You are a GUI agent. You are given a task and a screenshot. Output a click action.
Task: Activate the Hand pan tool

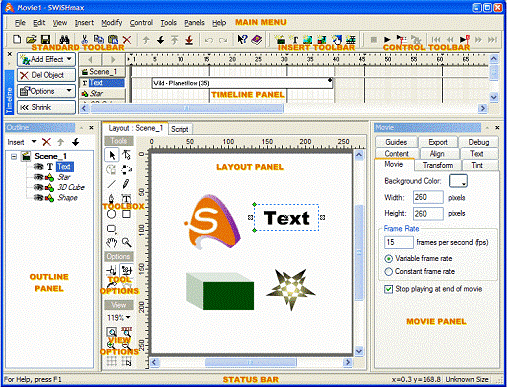pyautogui.click(x=112, y=242)
